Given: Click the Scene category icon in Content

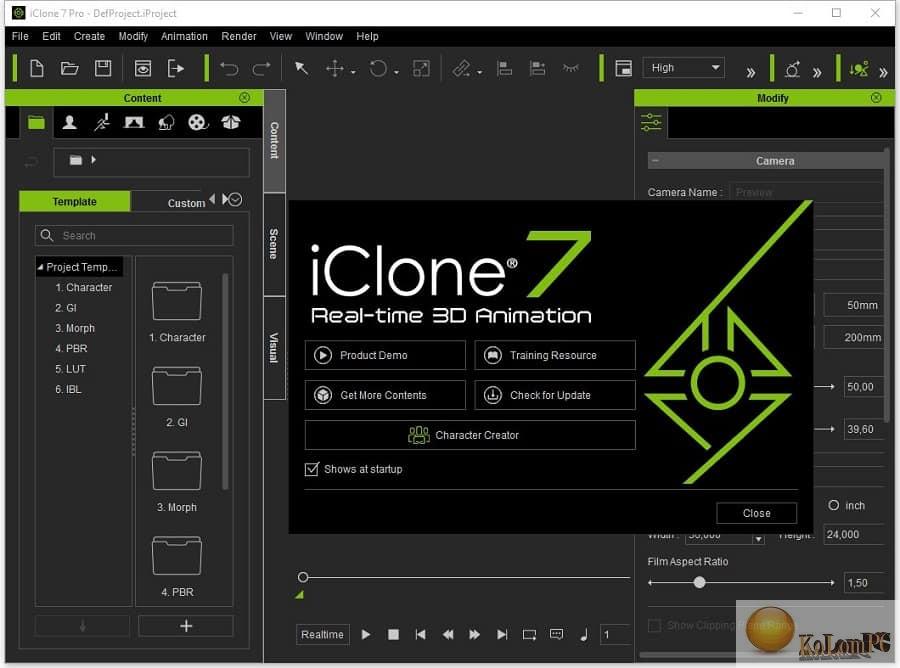Looking at the screenshot, I should coord(134,122).
